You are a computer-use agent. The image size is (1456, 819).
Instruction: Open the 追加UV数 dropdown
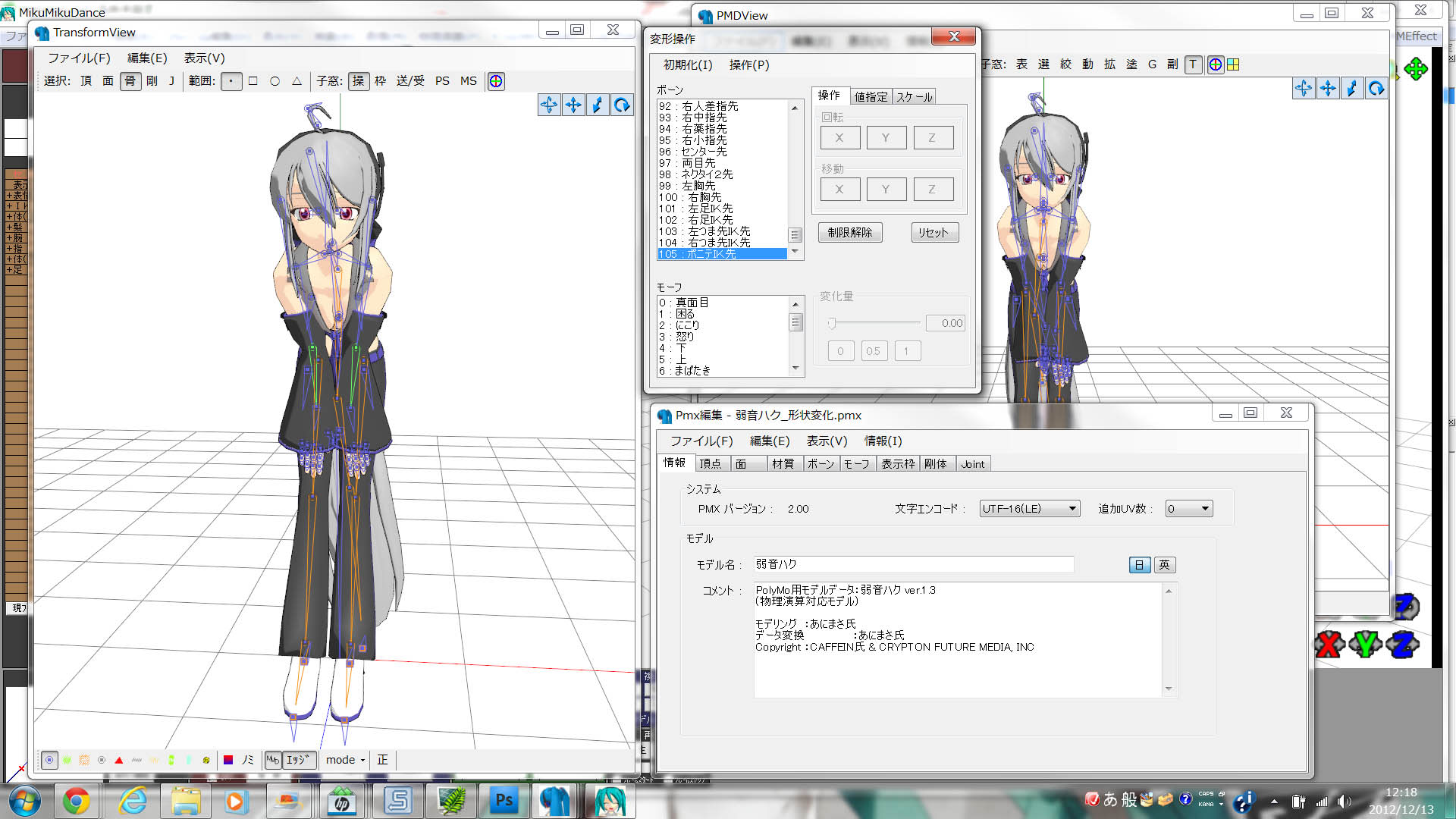point(1188,509)
